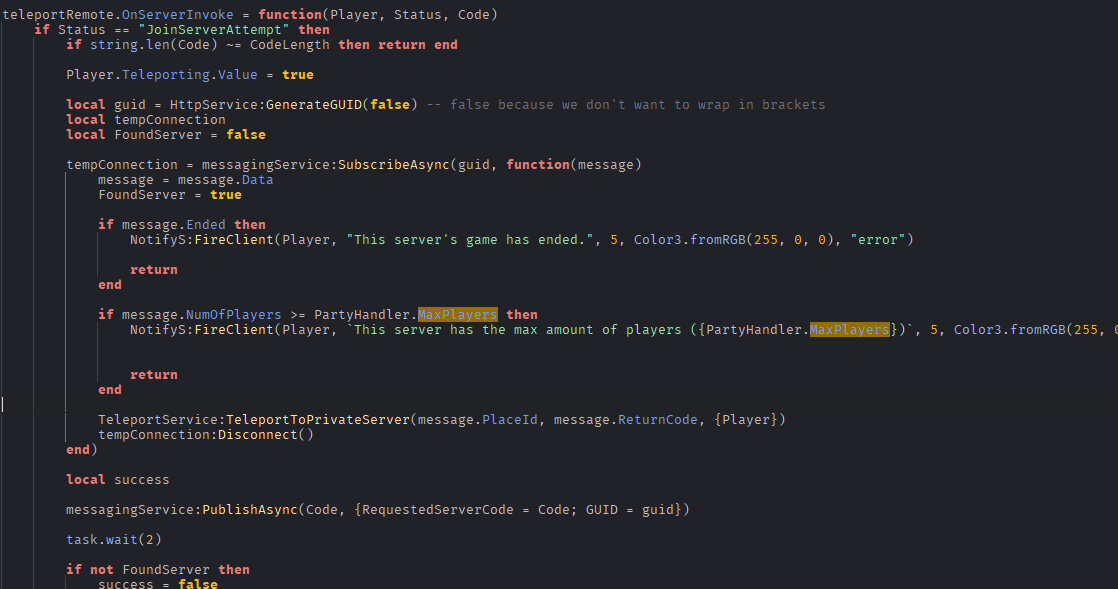This screenshot has height=589, width=1118.
Task: Click the "JoinServerAttempt" string literal
Action: pyautogui.click(x=214, y=29)
